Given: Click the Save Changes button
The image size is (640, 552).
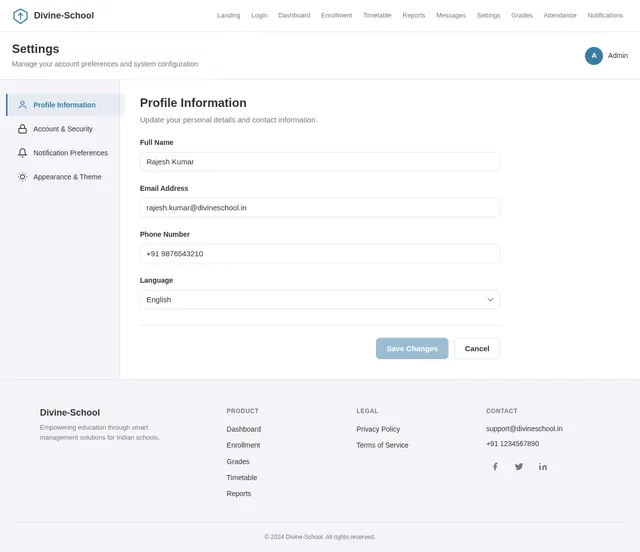Looking at the screenshot, I should 412,349.
